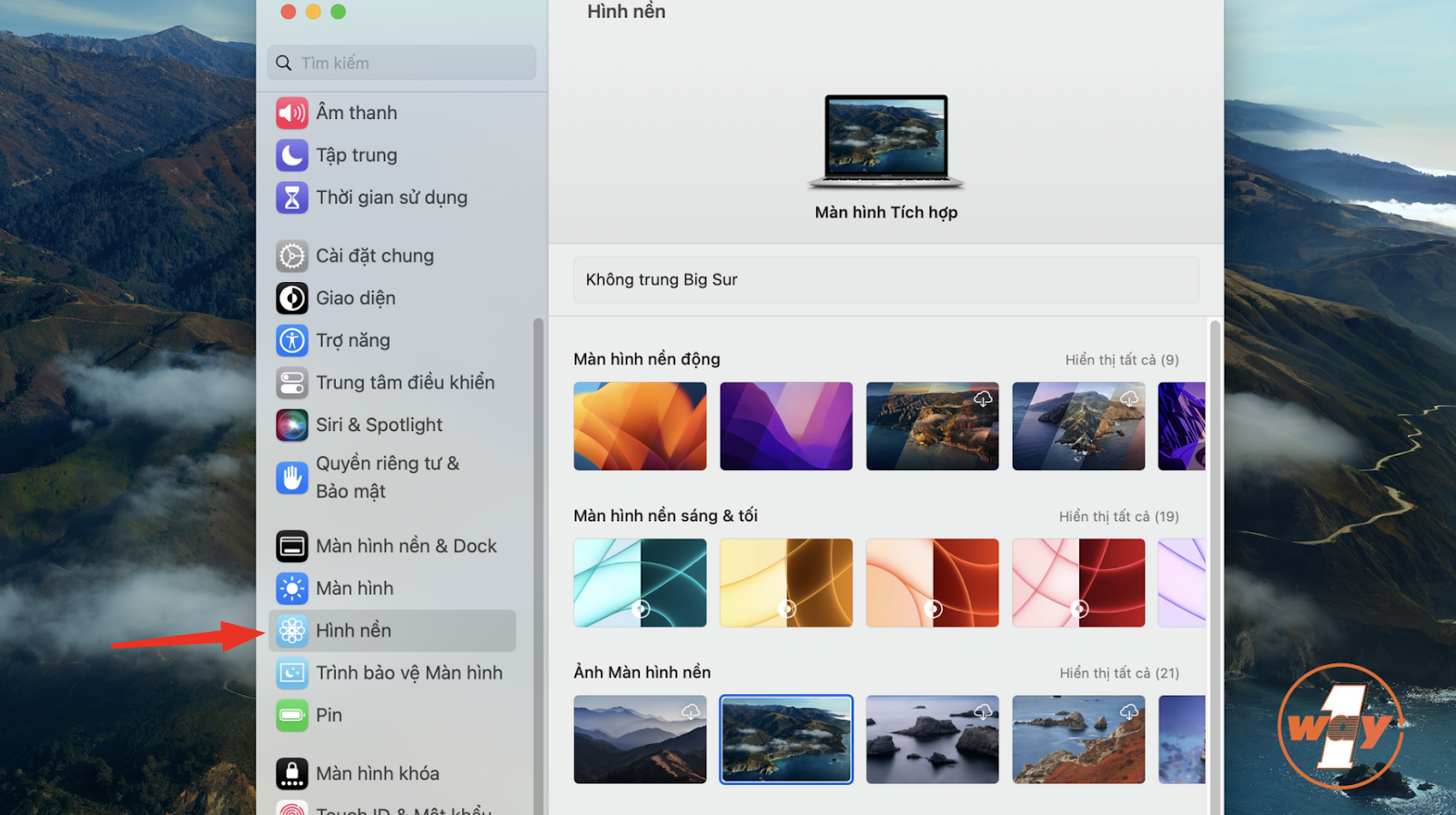Show all 9 dynamic wallpapers

[1122, 360]
